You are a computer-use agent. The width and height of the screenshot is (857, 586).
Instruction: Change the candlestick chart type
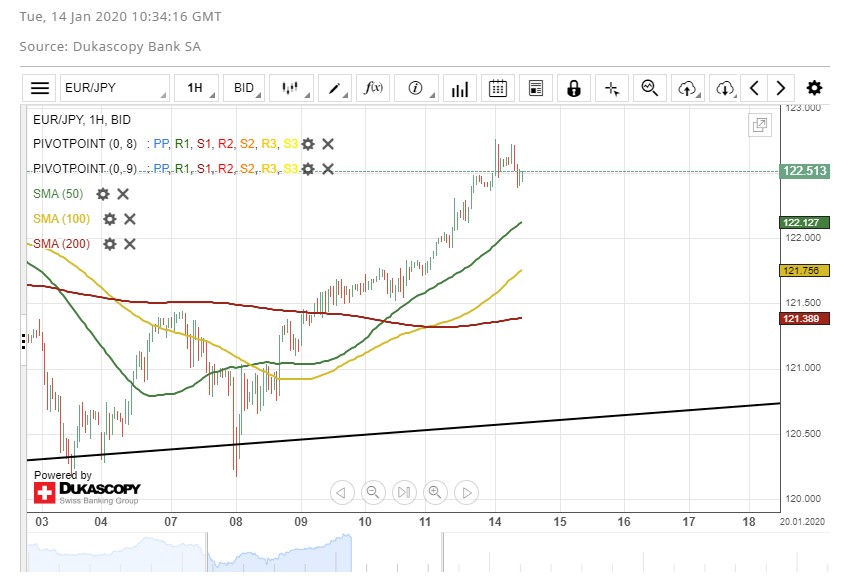coord(291,88)
